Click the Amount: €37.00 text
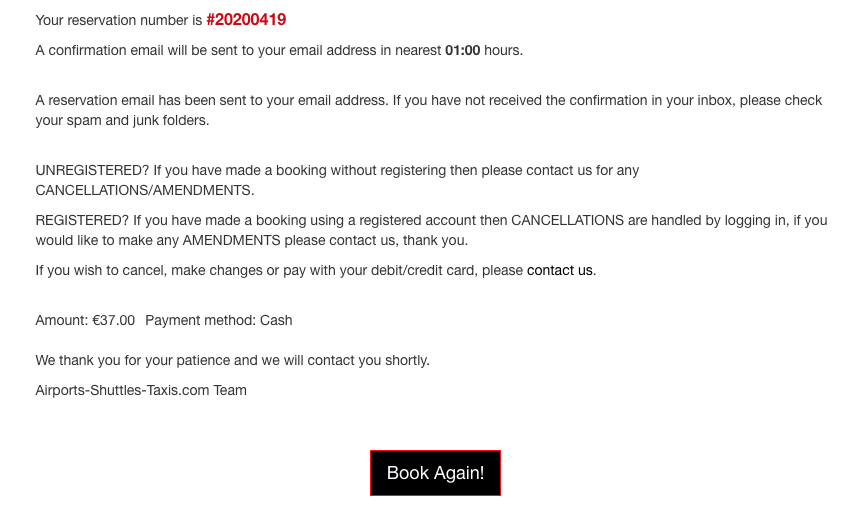The image size is (850, 517). (85, 320)
